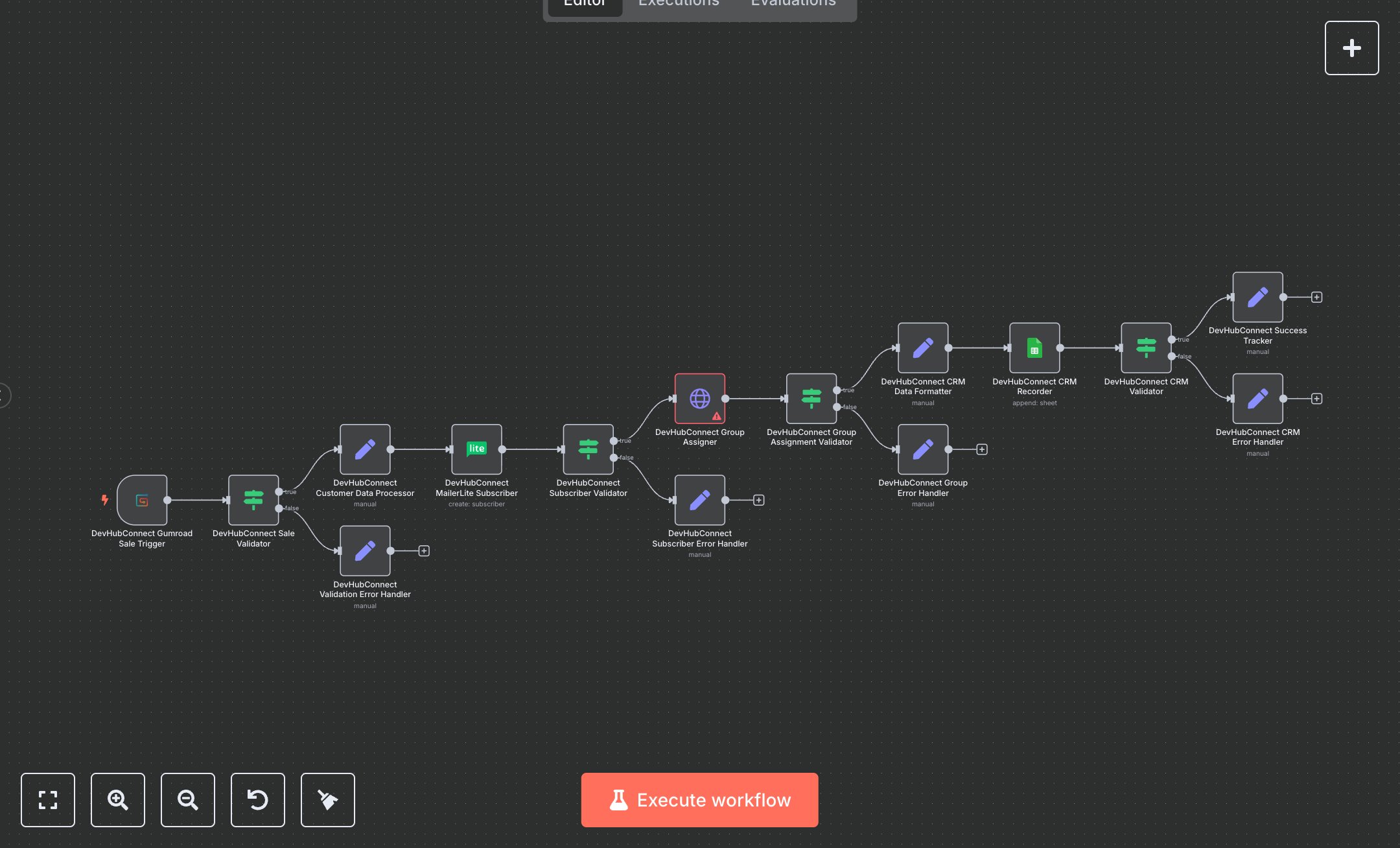Viewport: 1400px width, 848px height.
Task: Click the reset zoom icon
Action: click(x=257, y=800)
